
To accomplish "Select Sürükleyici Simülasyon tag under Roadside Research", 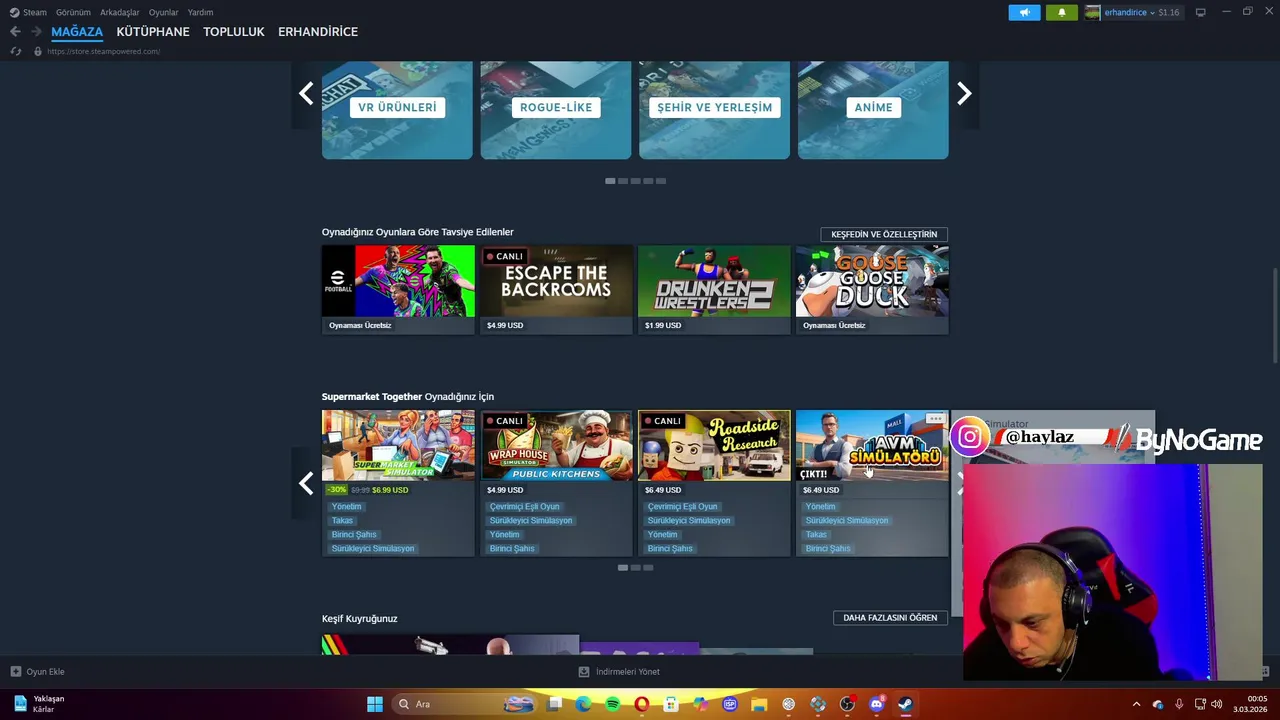I will tap(689, 521).
